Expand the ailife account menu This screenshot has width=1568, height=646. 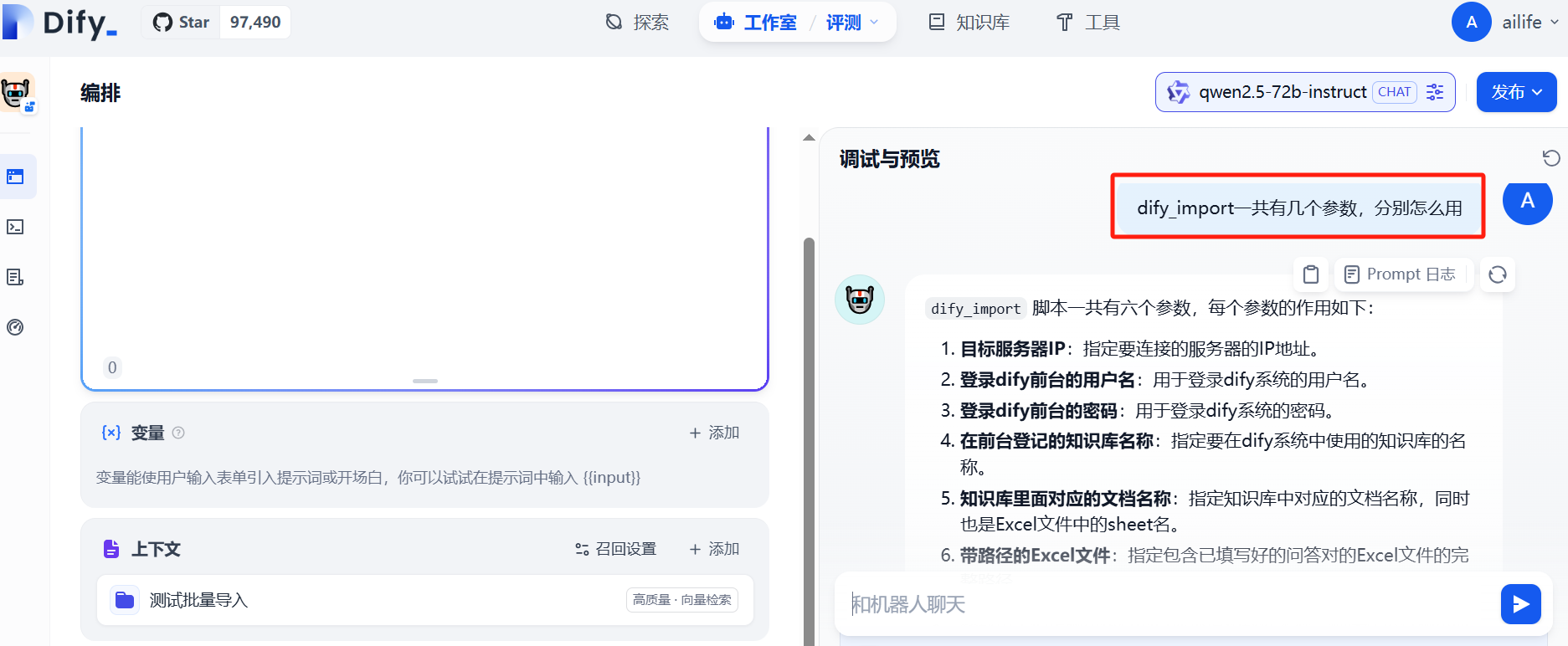1530,23
